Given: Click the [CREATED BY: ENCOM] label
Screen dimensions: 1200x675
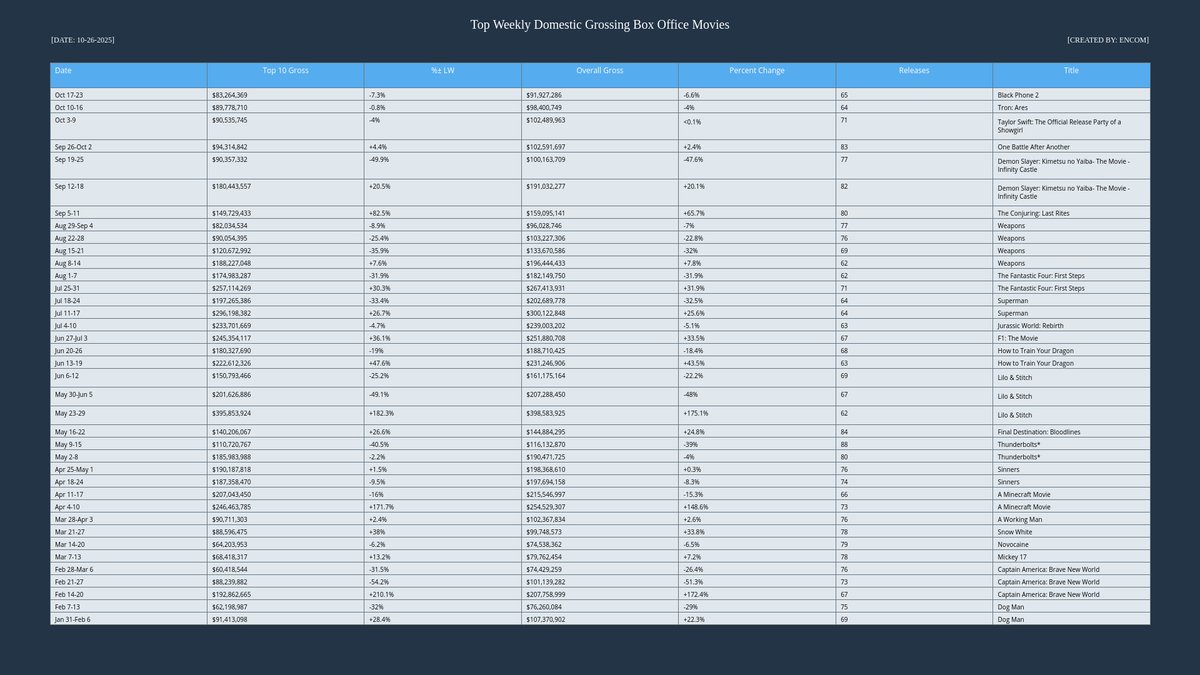Looking at the screenshot, I should coord(1108,40).
